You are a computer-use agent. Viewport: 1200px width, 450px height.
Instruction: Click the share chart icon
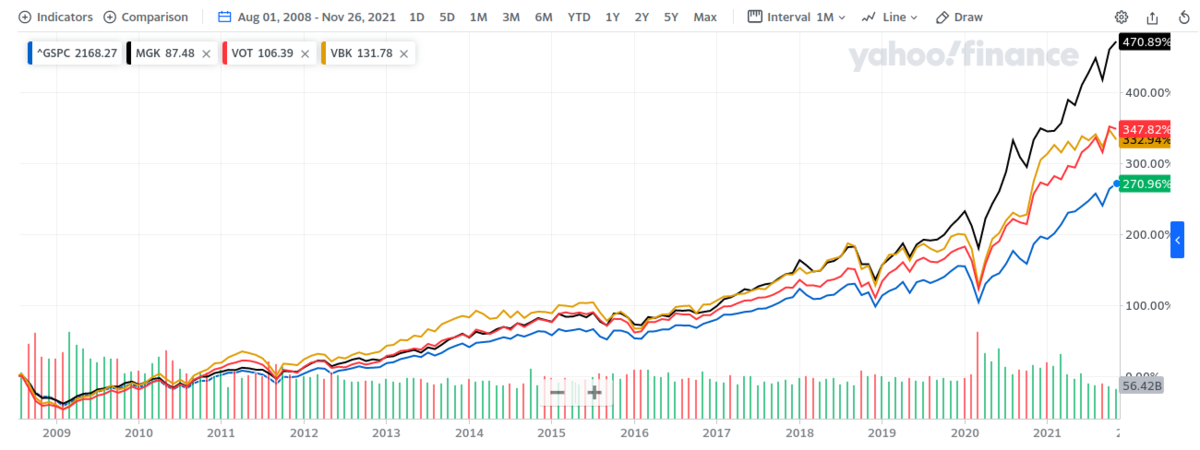[1152, 17]
